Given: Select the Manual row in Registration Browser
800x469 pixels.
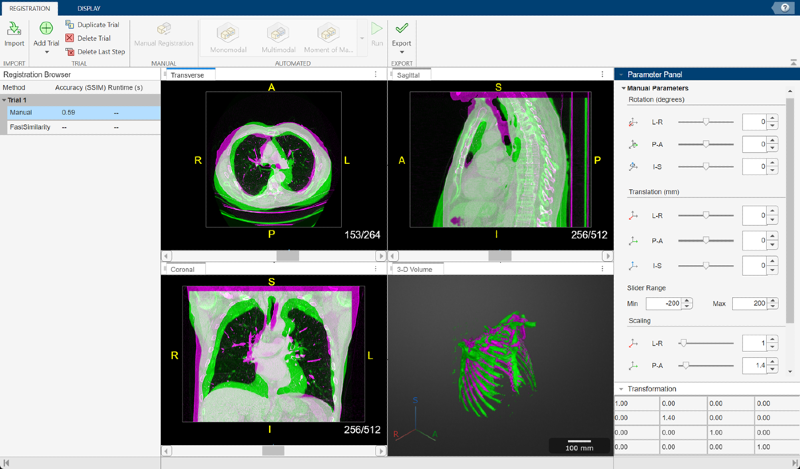Looking at the screenshot, I should click(x=22, y=113).
